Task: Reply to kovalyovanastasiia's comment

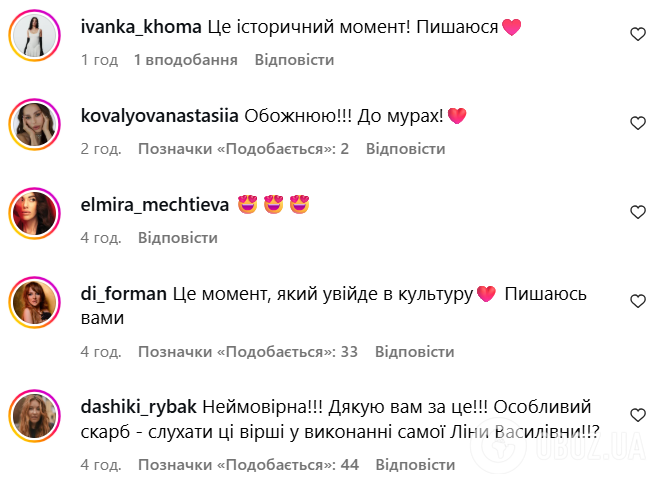Action: tap(405, 149)
